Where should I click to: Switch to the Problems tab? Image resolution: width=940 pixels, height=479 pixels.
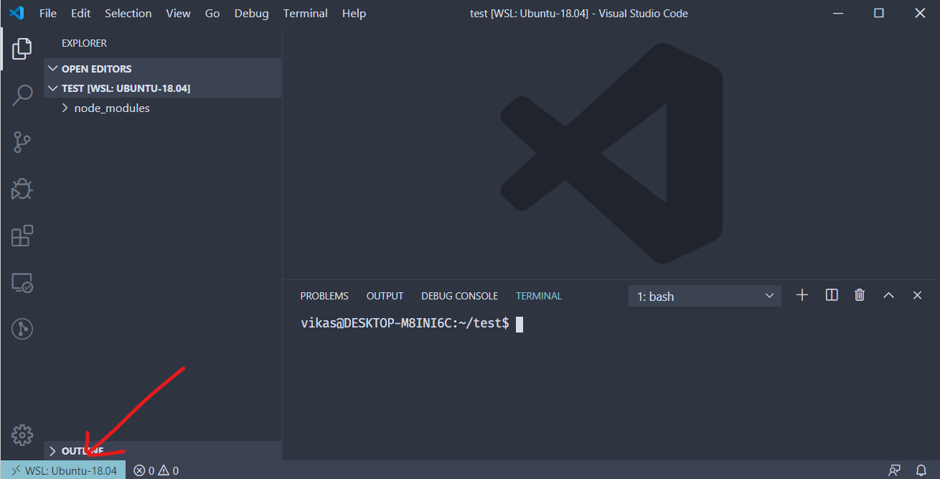tap(324, 296)
